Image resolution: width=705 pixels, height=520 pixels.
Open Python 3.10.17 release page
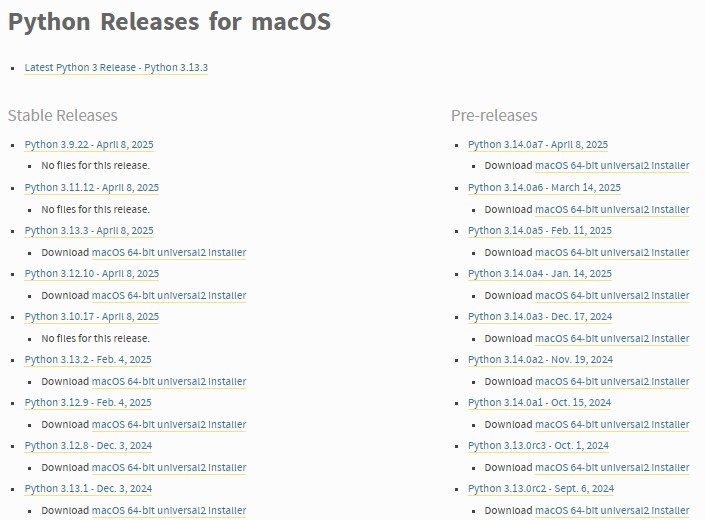(91, 317)
